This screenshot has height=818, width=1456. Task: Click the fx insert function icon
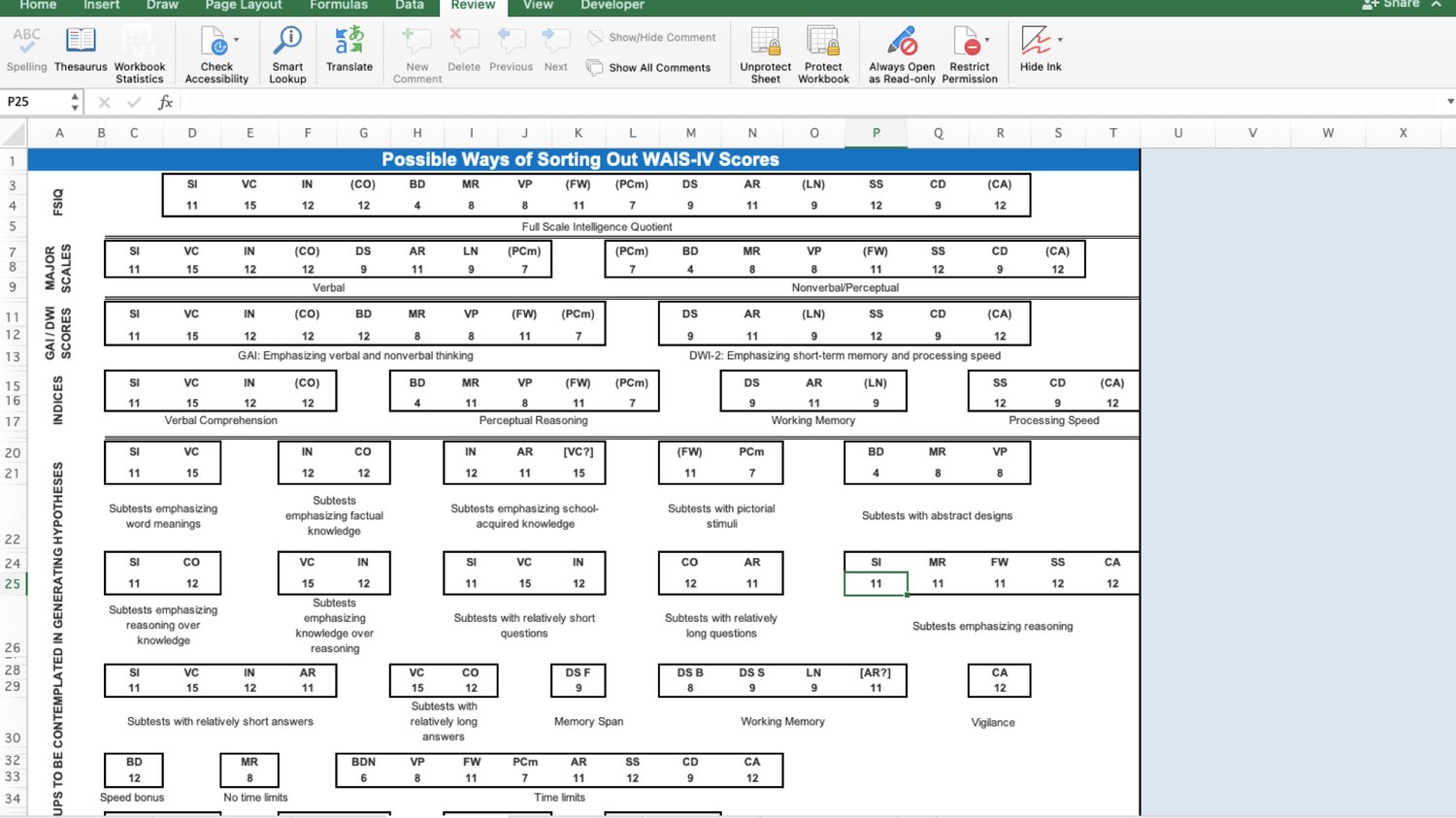click(x=166, y=102)
